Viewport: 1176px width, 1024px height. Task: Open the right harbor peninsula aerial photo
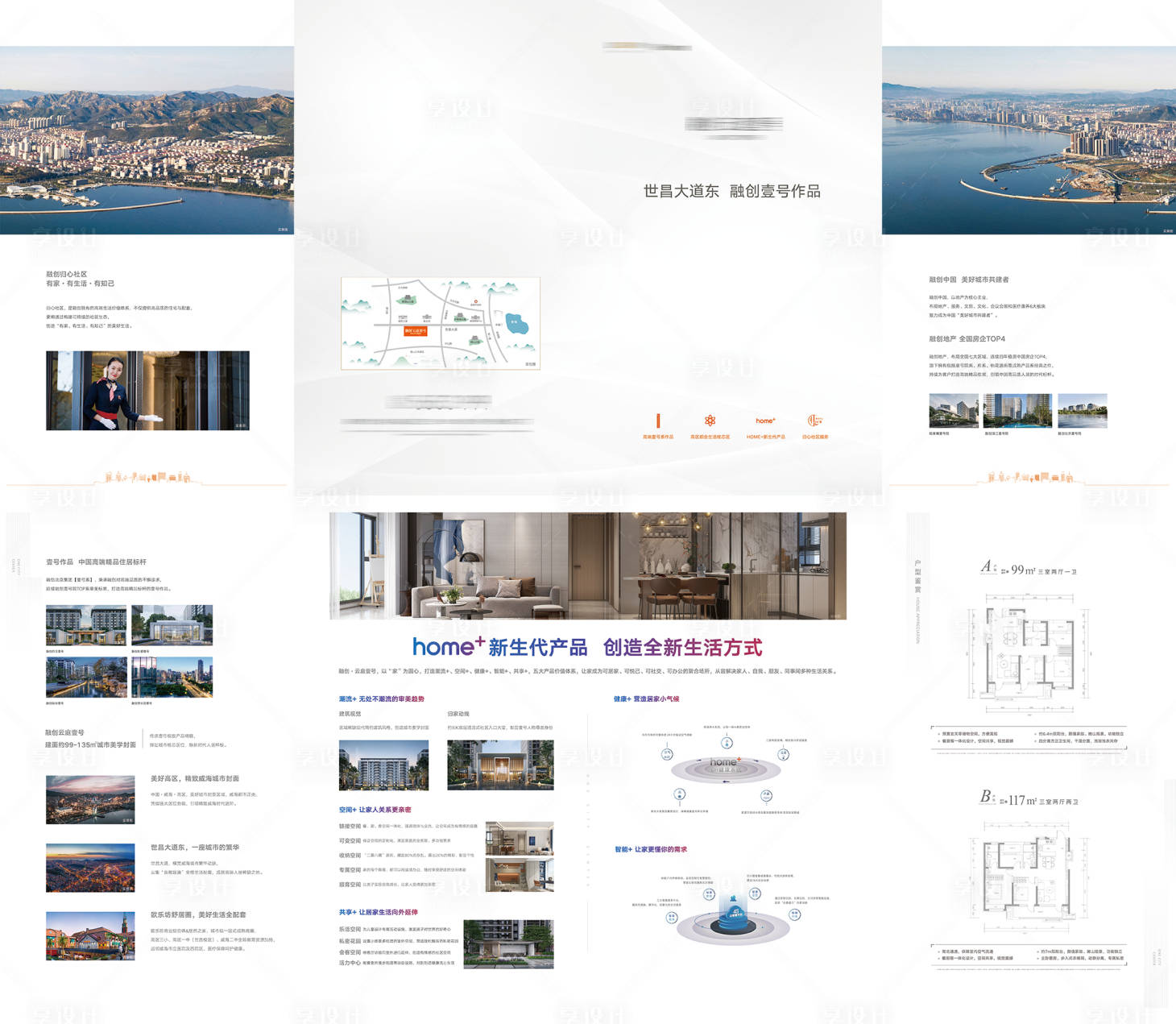click(x=1029, y=140)
